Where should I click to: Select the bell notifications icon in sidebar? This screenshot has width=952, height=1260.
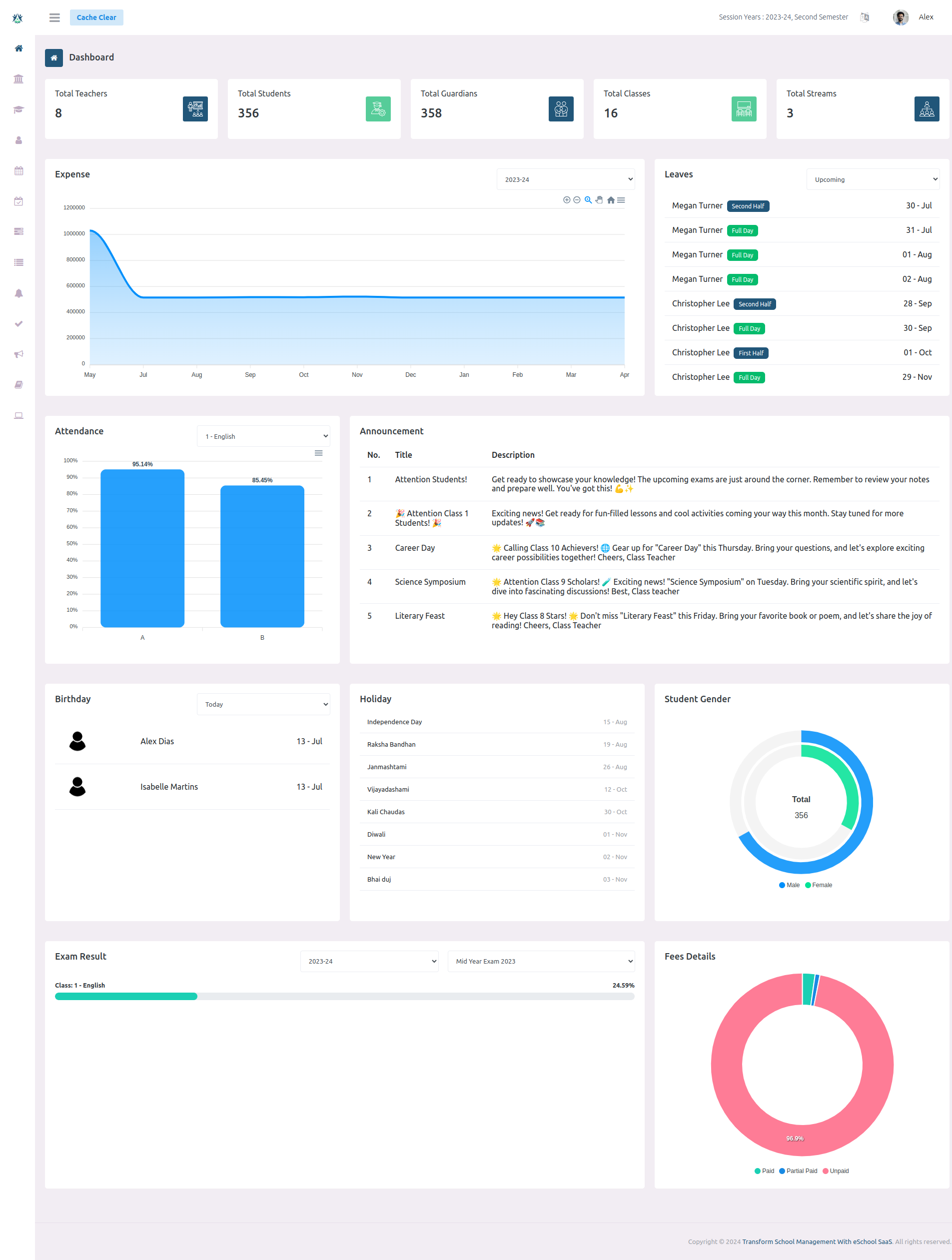click(19, 293)
